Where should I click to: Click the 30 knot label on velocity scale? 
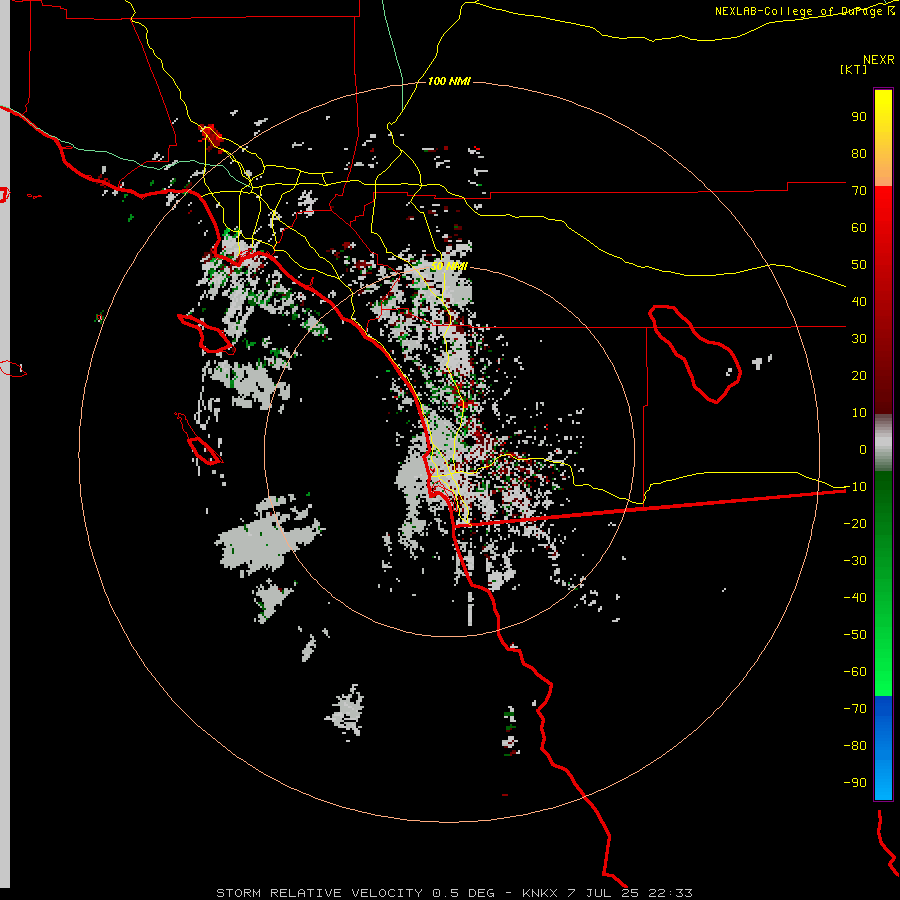click(859, 339)
